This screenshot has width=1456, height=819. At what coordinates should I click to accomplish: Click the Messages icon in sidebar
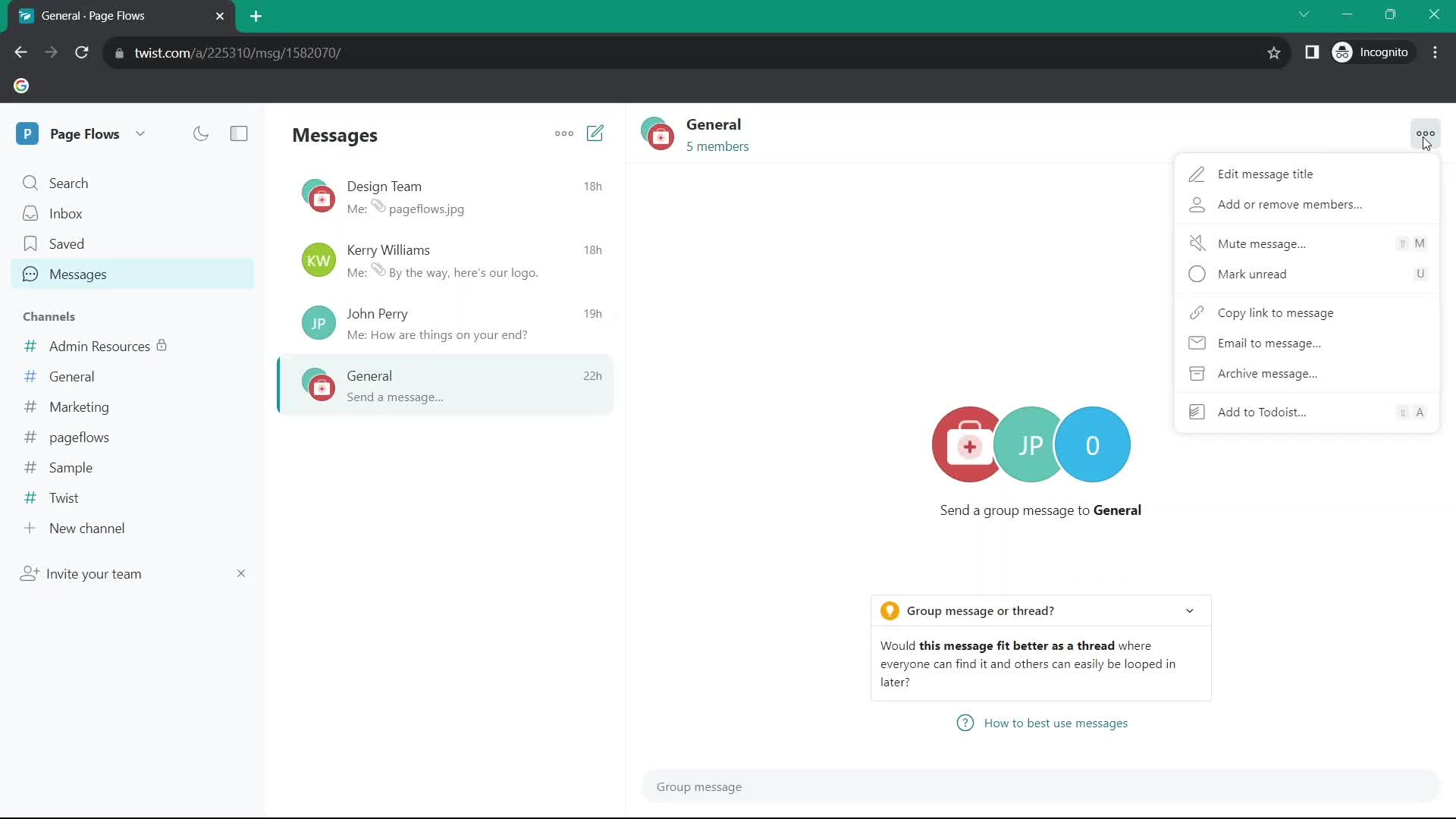[30, 274]
